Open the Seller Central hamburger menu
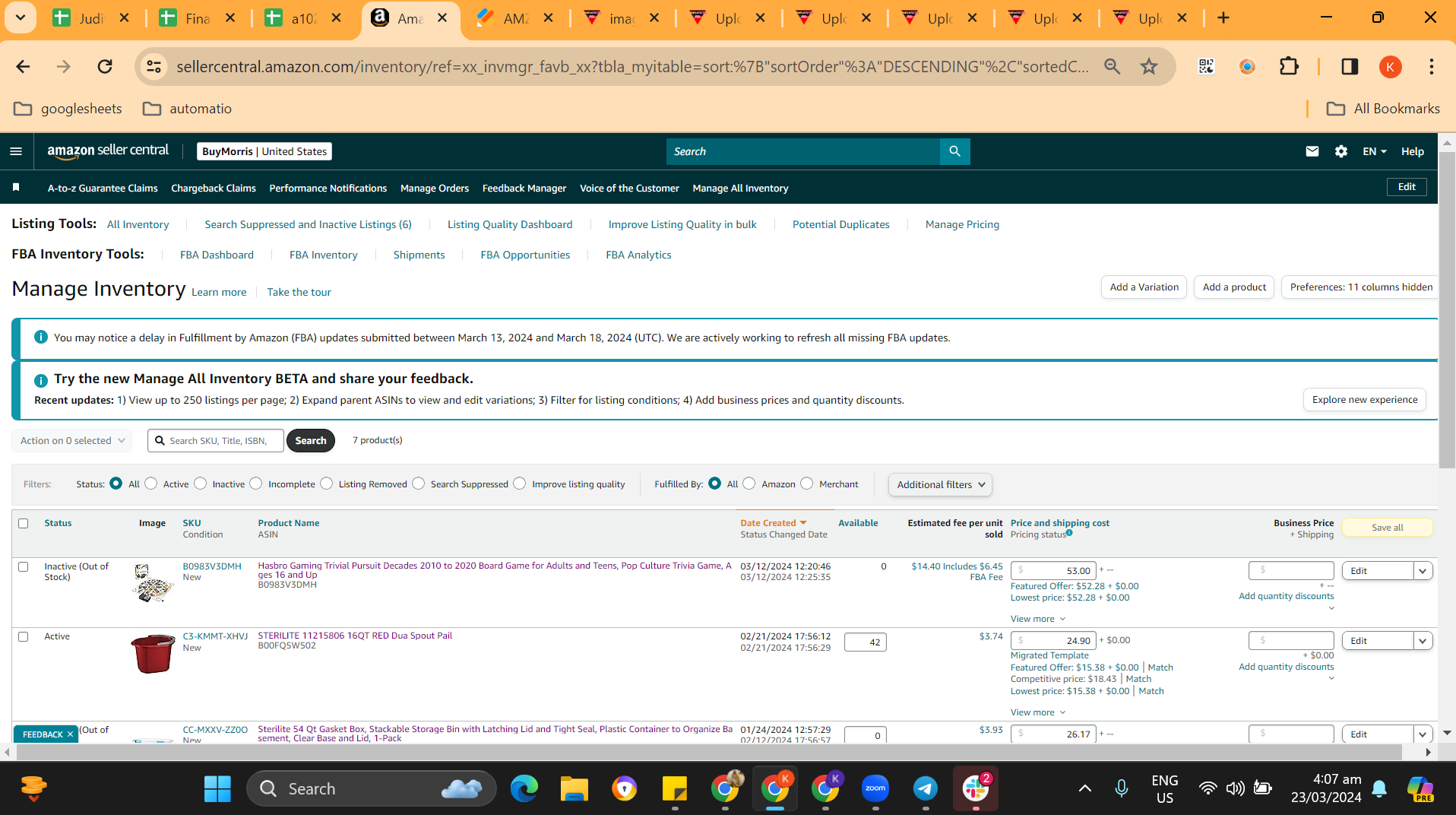Image resolution: width=1456 pixels, height=815 pixels. pos(16,151)
